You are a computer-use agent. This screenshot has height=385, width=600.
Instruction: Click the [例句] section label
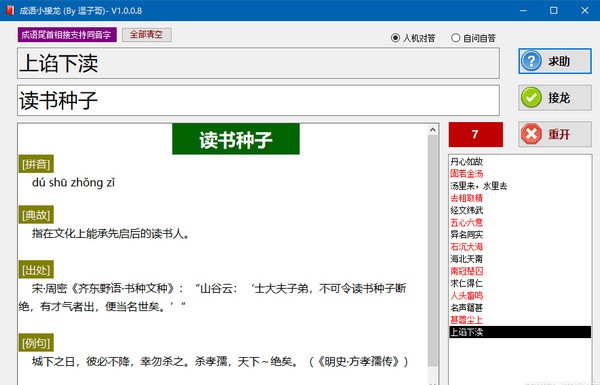tap(36, 343)
